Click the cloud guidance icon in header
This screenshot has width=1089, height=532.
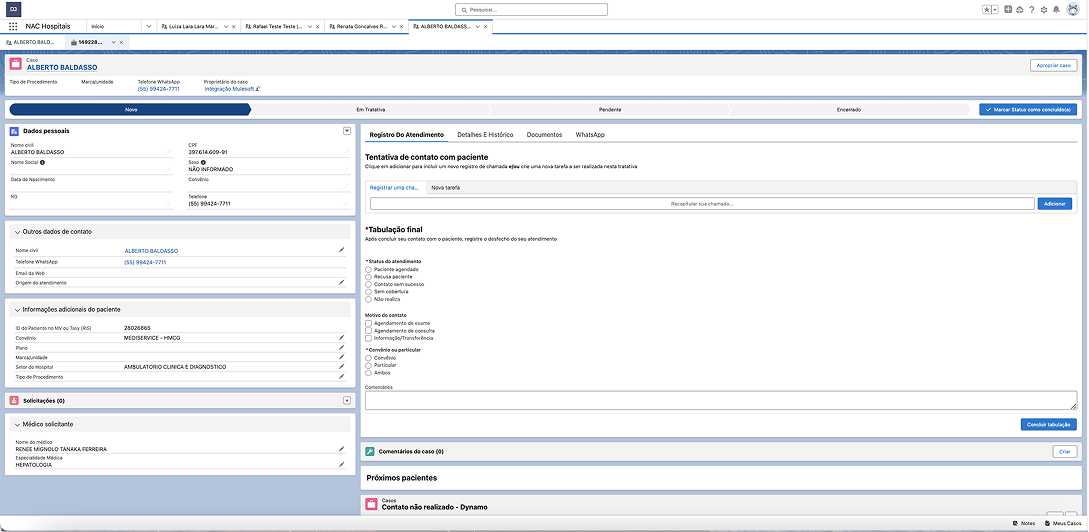(1019, 10)
